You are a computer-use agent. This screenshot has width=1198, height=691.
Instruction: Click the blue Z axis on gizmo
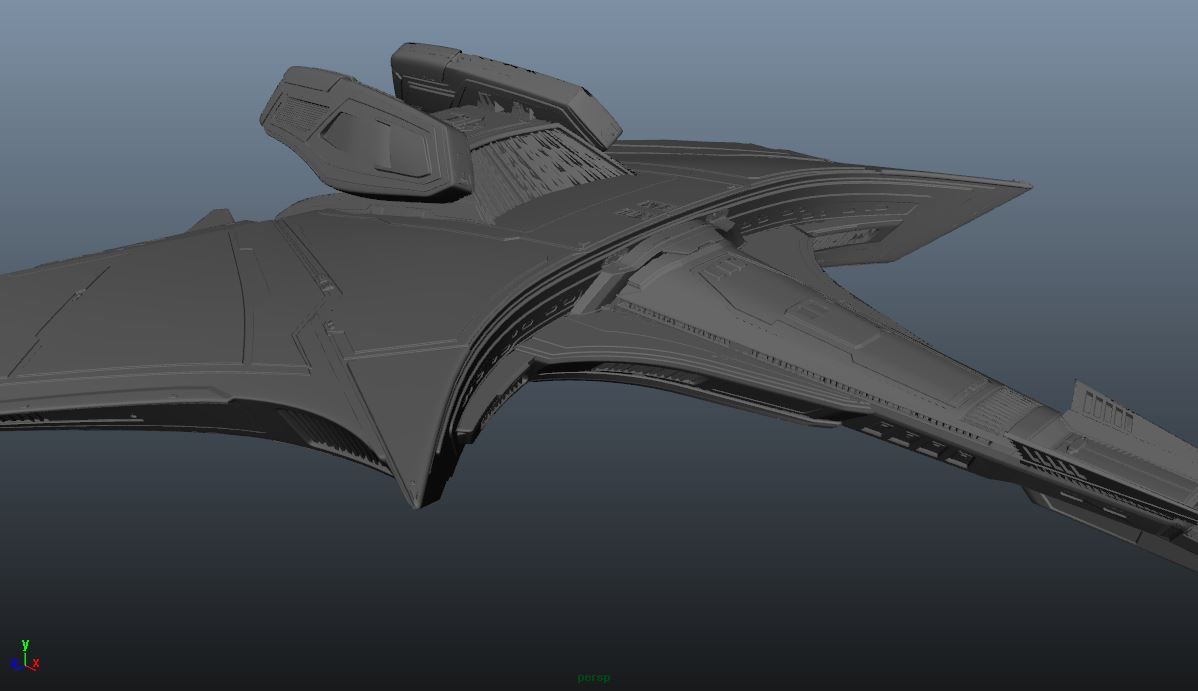point(15,665)
